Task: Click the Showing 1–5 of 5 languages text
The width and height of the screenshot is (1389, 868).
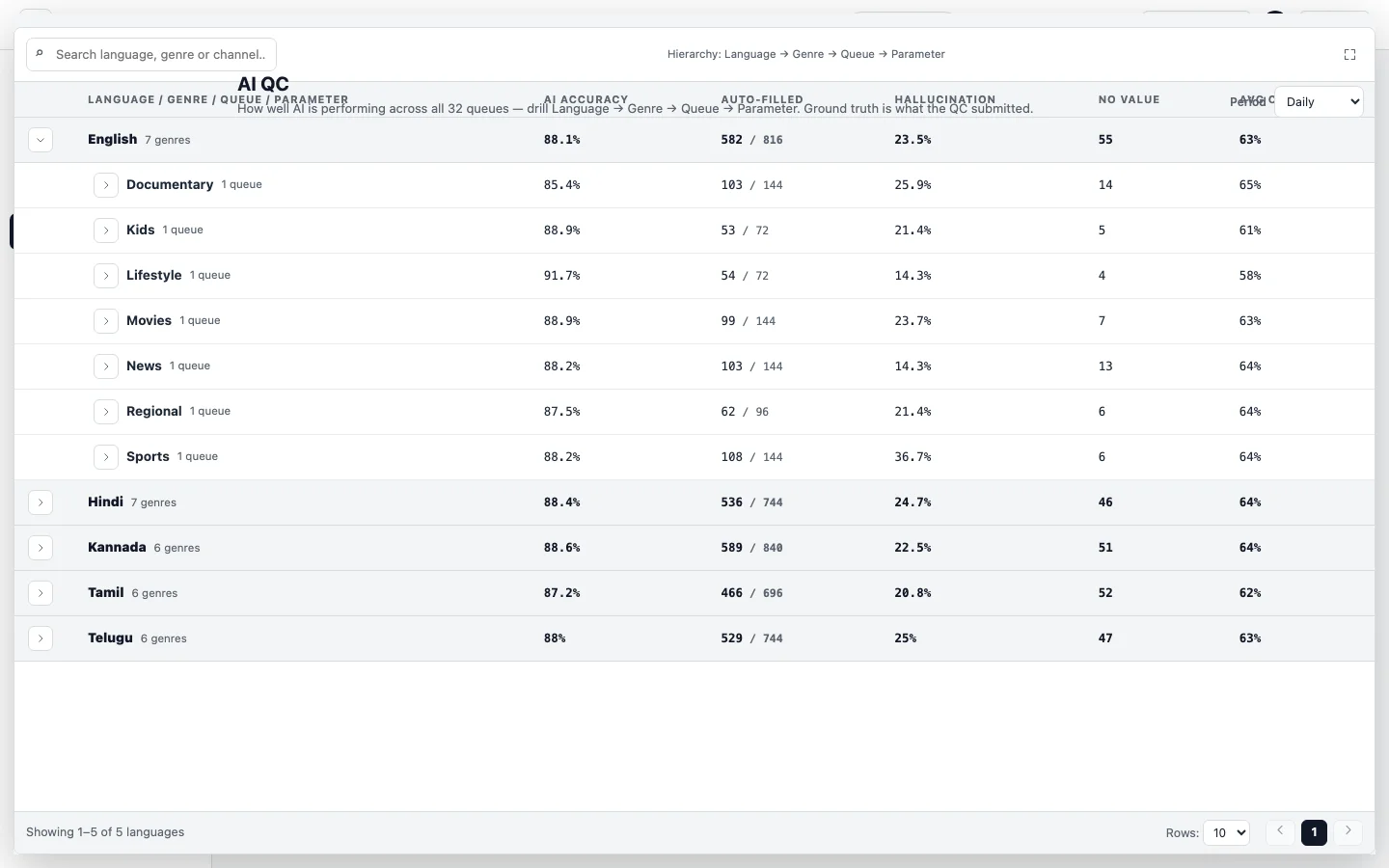Action: pos(105,832)
